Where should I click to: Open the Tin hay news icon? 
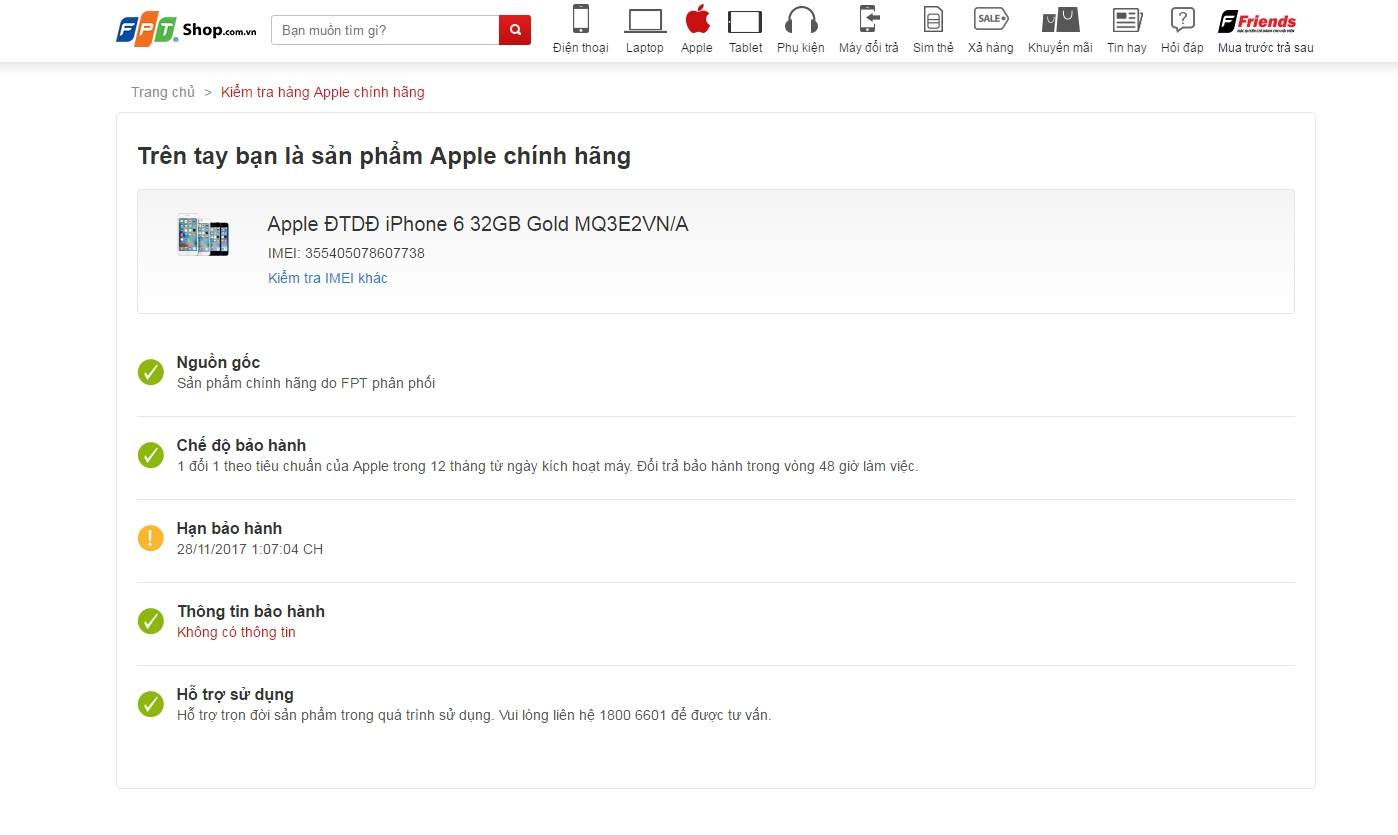tap(1127, 21)
